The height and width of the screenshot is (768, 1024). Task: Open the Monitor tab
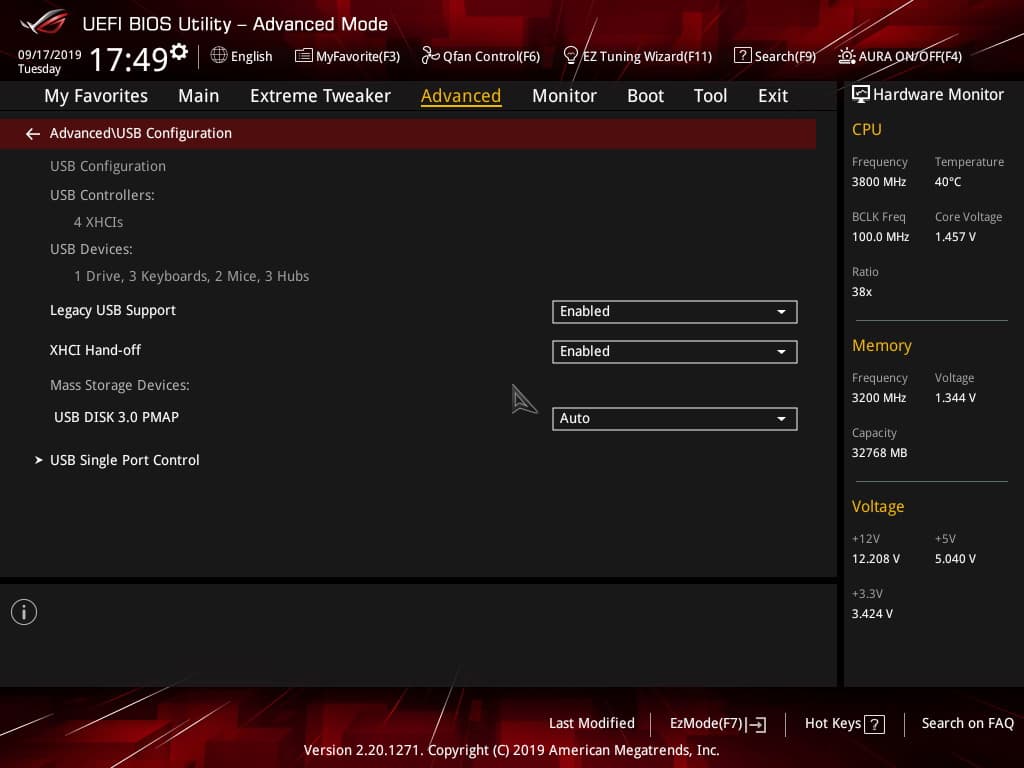click(564, 96)
